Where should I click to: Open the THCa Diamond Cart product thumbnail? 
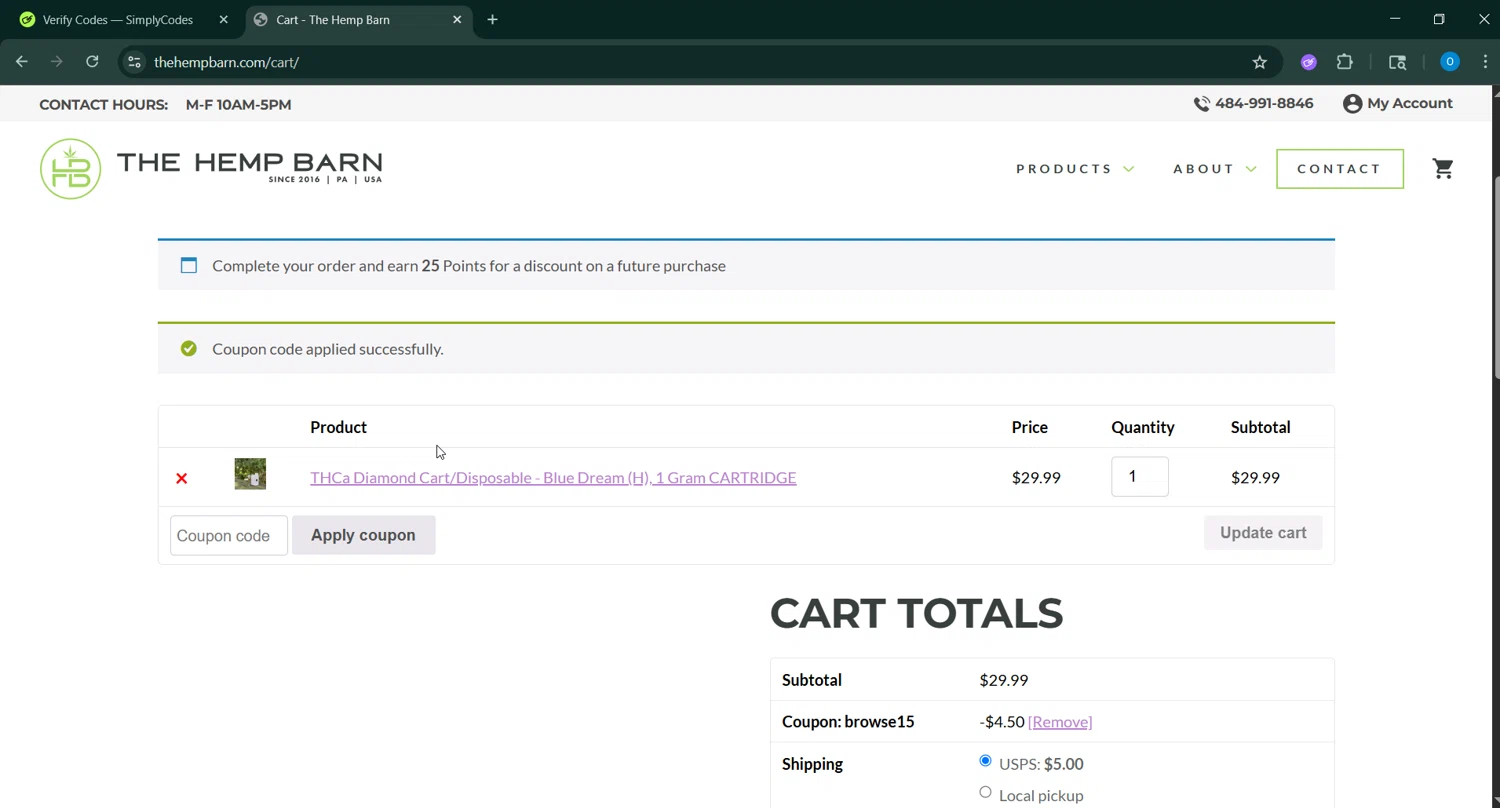click(250, 474)
